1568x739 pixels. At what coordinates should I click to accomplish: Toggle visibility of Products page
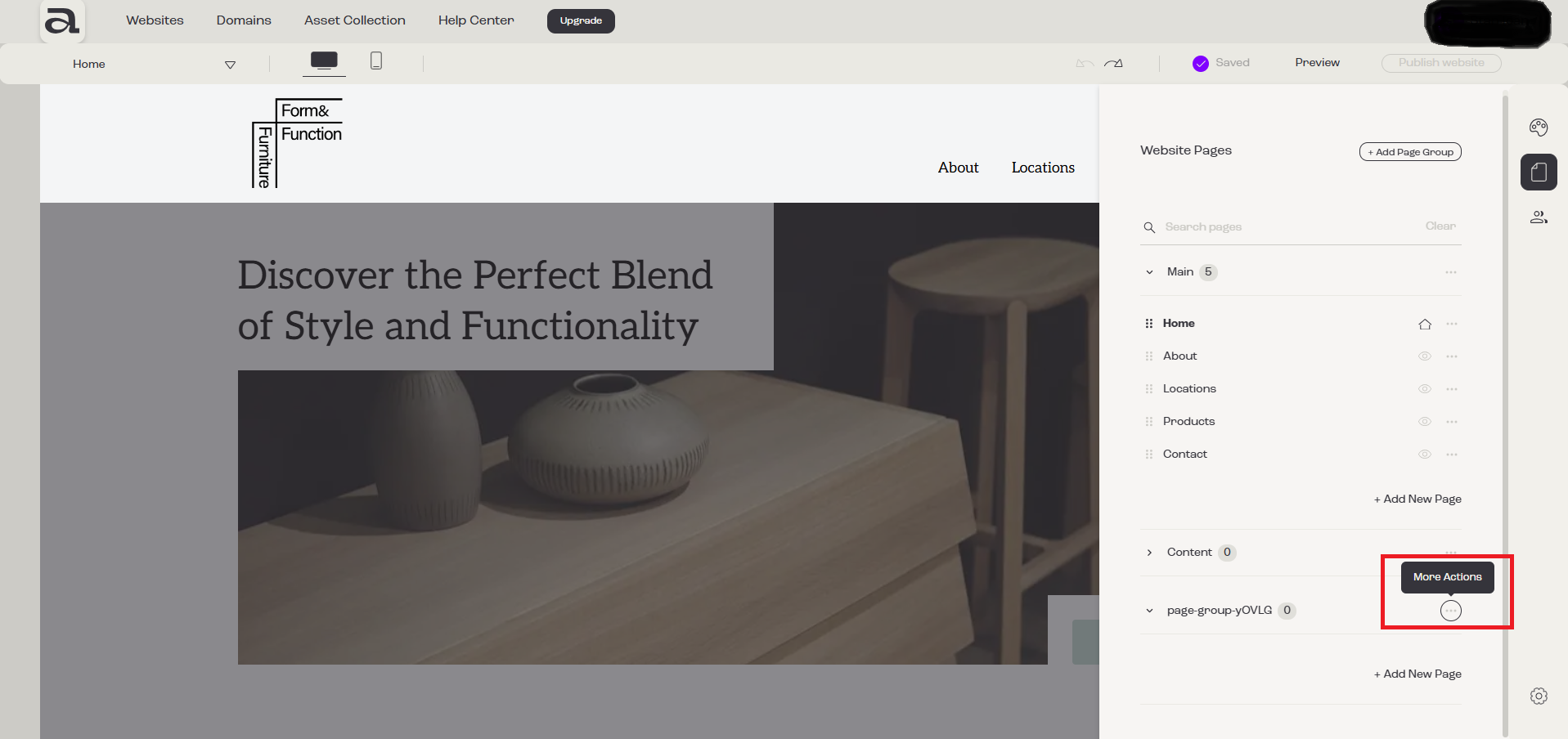(x=1425, y=422)
